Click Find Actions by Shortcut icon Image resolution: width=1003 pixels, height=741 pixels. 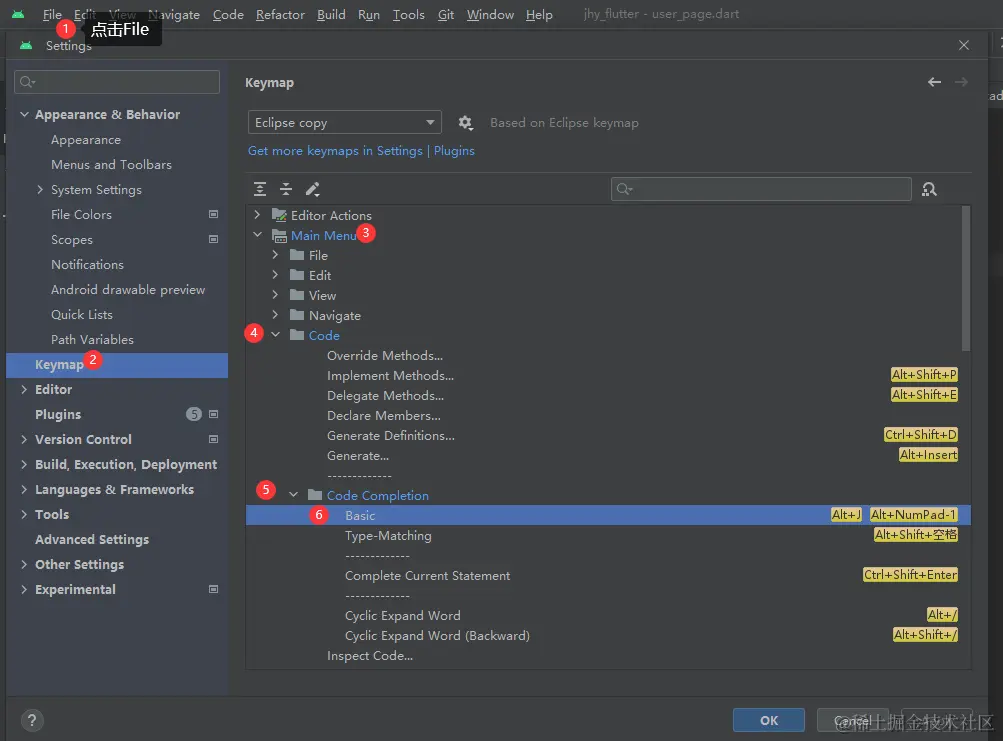click(x=929, y=189)
